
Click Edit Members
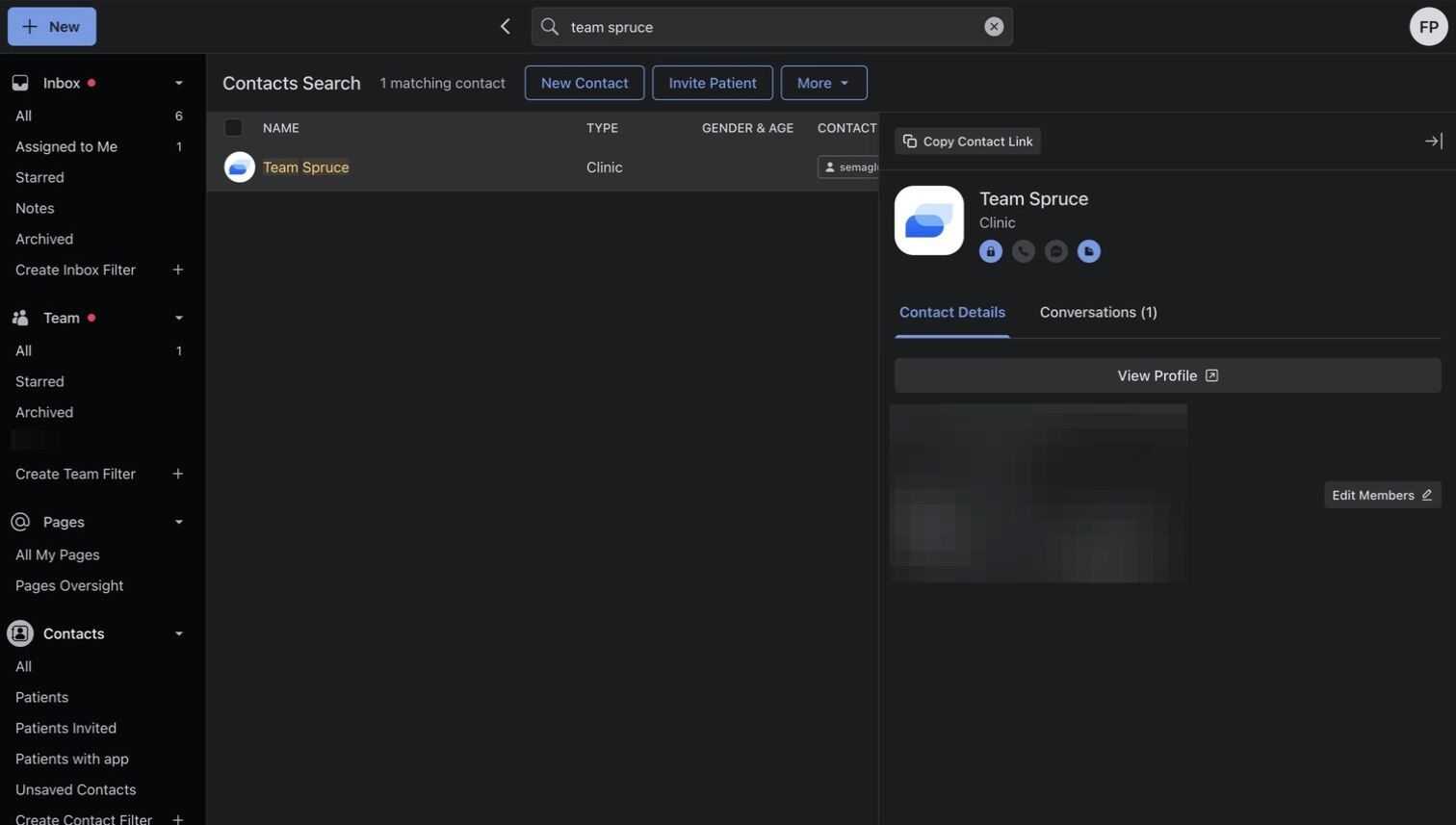[x=1383, y=495]
